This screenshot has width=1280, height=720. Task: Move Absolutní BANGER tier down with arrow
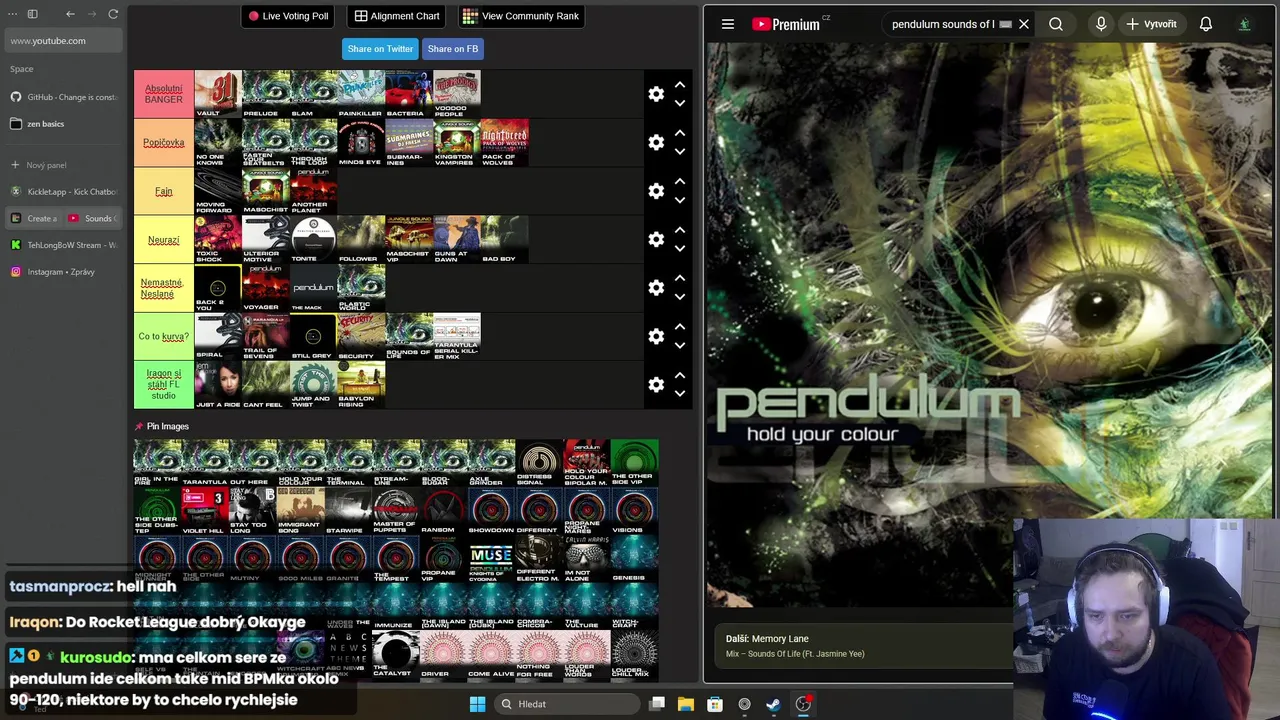pos(680,103)
